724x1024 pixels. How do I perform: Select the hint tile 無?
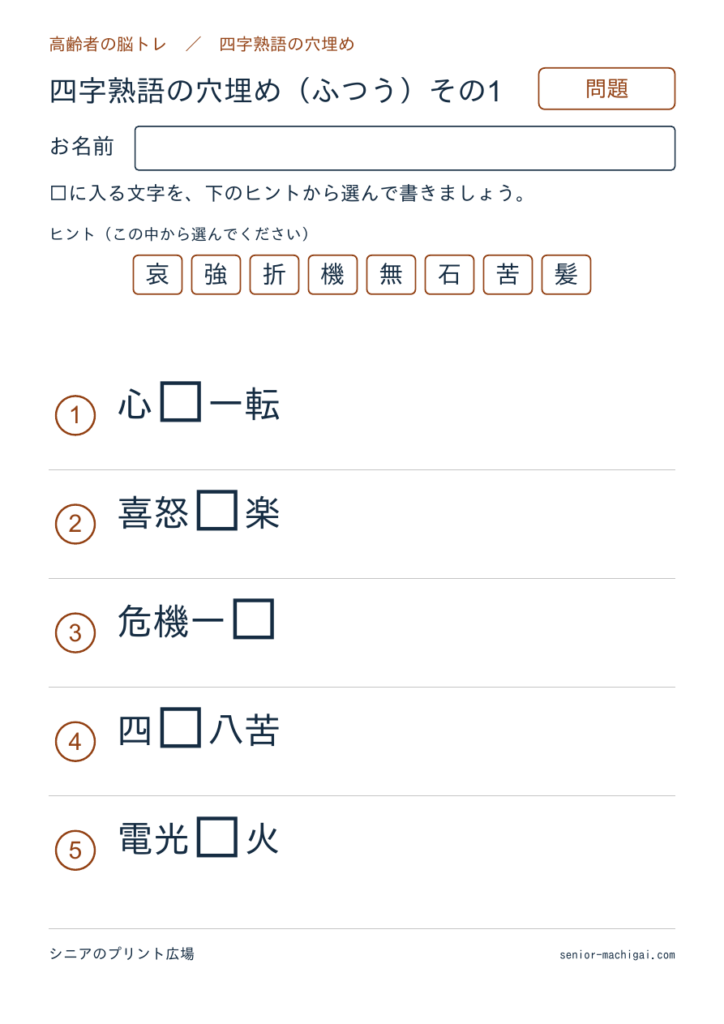click(391, 275)
